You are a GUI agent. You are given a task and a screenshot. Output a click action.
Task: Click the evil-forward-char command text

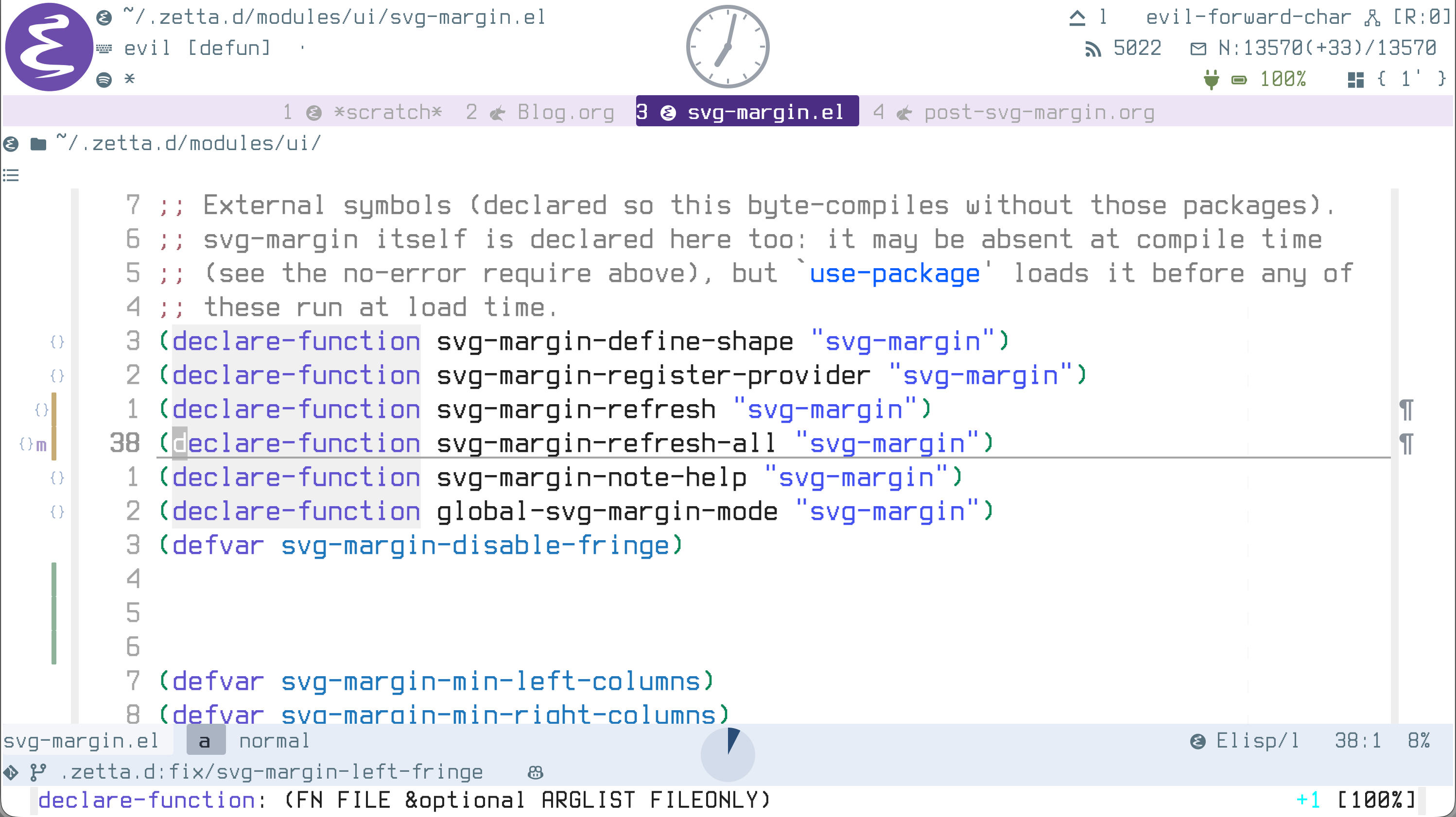click(1248, 17)
